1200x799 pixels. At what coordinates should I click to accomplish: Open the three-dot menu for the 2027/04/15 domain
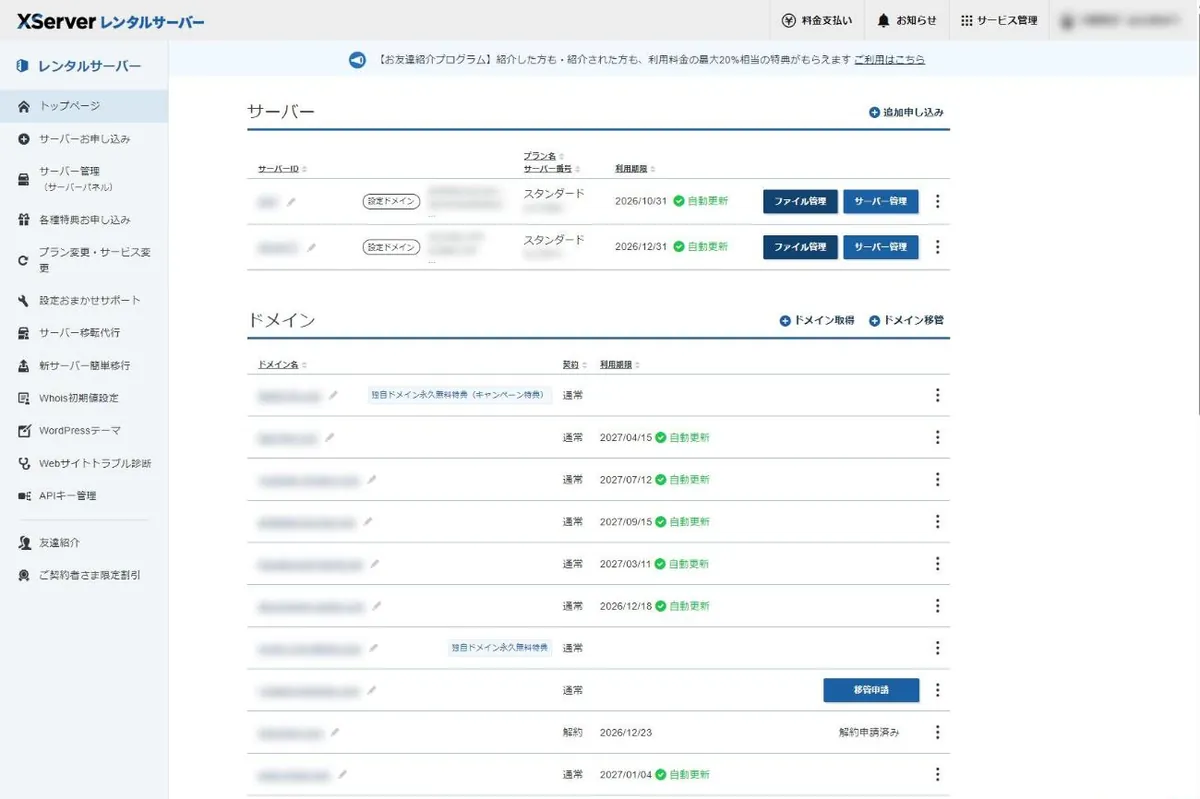pyautogui.click(x=937, y=437)
